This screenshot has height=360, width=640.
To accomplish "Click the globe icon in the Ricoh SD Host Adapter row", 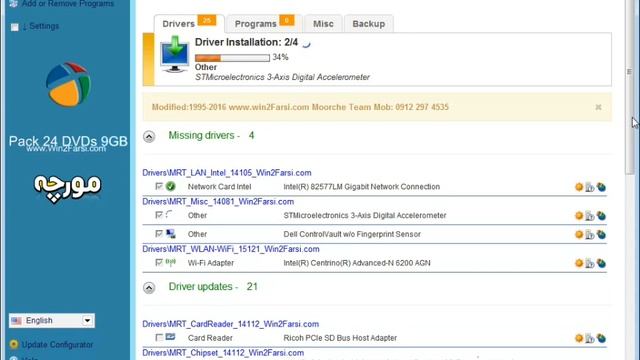I will (601, 338).
